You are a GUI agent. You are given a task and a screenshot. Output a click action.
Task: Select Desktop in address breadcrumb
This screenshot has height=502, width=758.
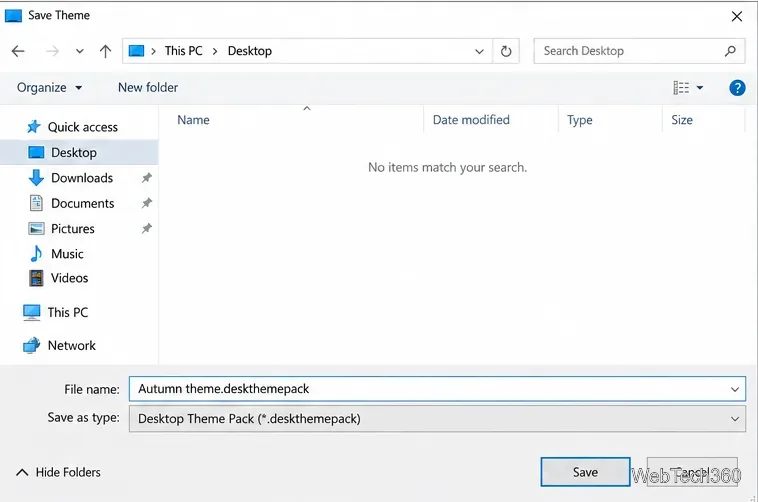pos(249,51)
